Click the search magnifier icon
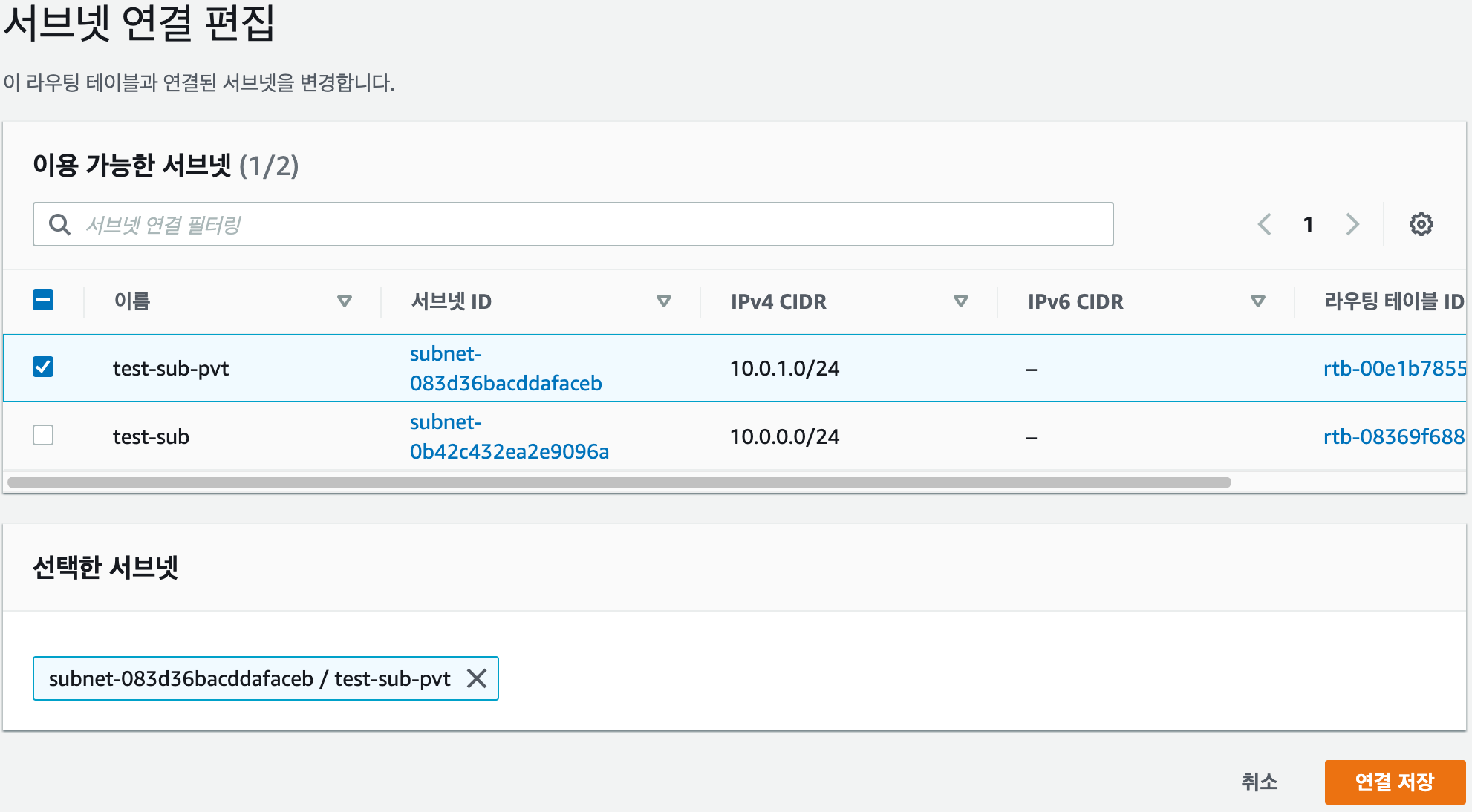The image size is (1472, 812). (x=59, y=224)
